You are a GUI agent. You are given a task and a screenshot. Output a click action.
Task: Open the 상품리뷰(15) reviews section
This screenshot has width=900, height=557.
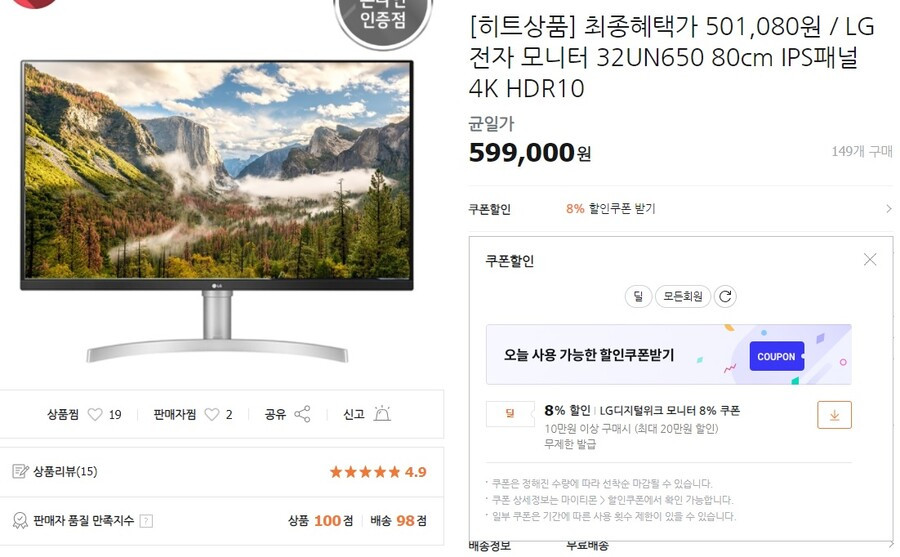[65, 471]
